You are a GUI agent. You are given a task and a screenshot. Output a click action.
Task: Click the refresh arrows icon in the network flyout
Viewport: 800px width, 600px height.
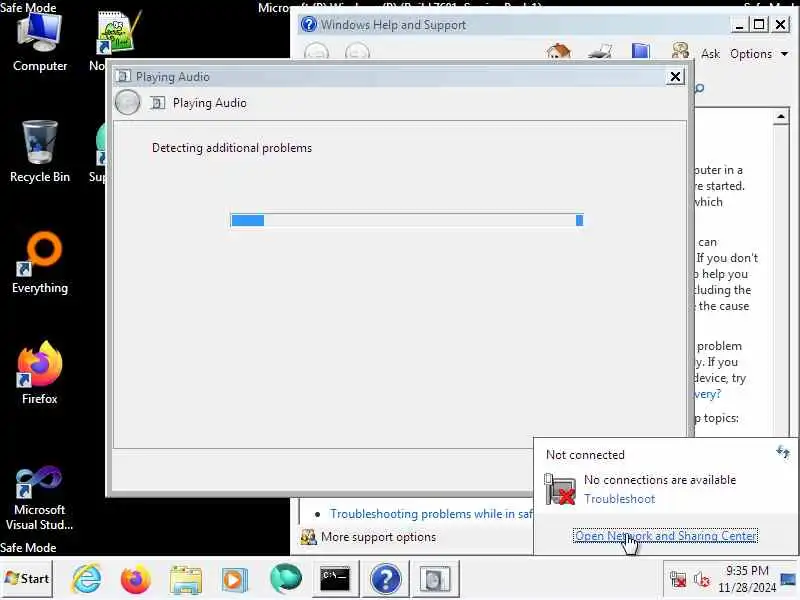tap(783, 452)
